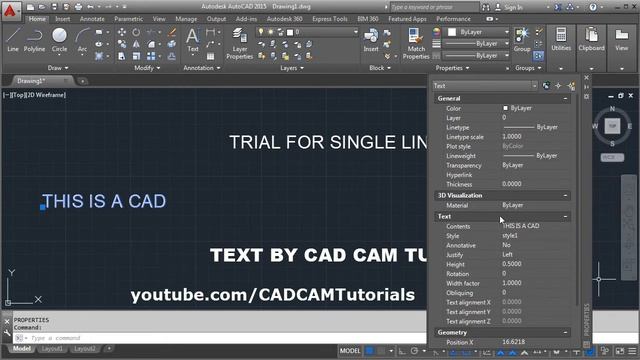Open the object type Text dropdown
Screen dimensions: 640x360
point(485,86)
